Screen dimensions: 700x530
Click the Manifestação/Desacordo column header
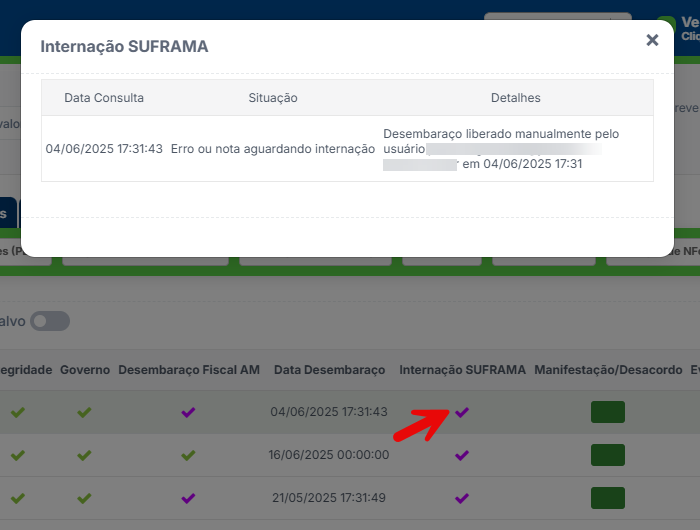tap(608, 370)
